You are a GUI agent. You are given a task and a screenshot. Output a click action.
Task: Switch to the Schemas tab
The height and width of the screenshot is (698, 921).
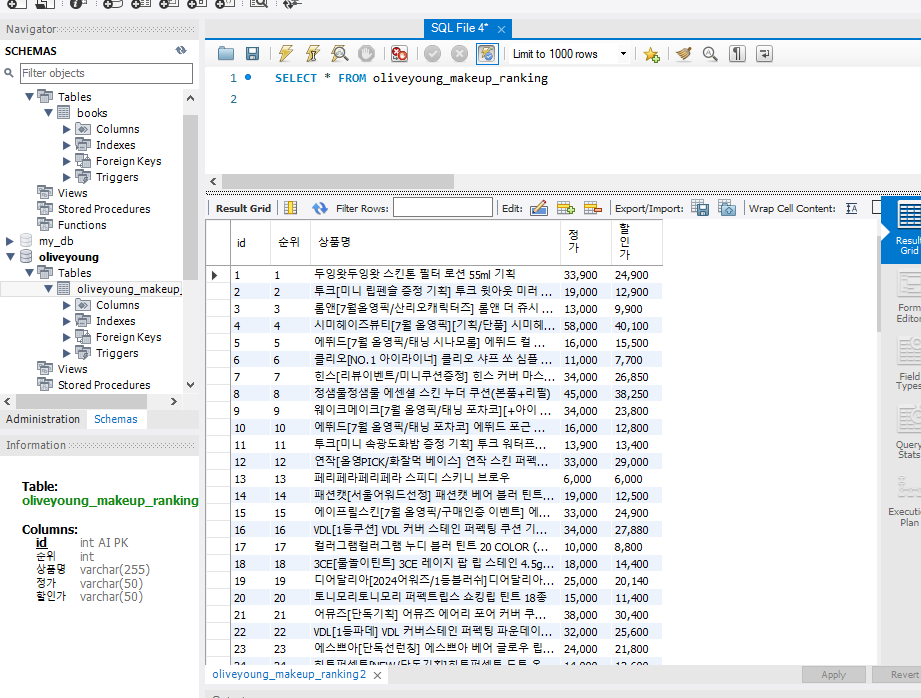(116, 419)
